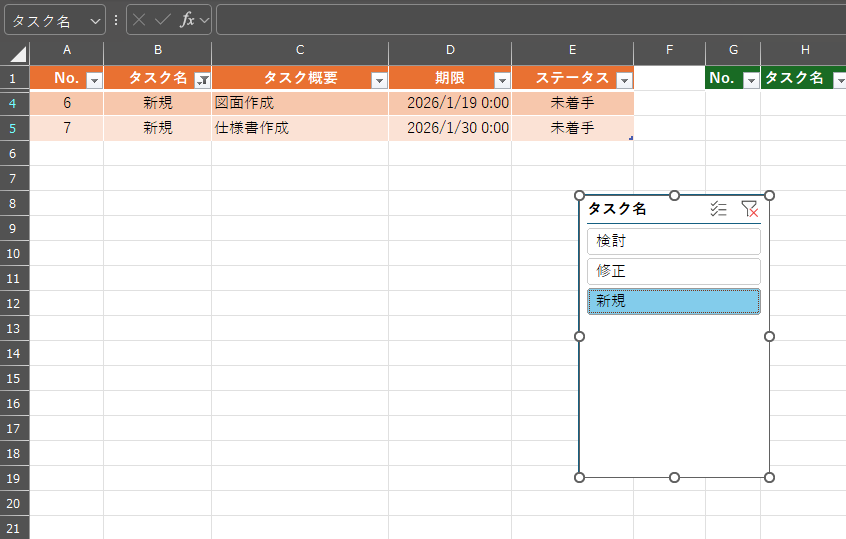Image resolution: width=846 pixels, height=539 pixels.
Task: Clear the タスク名 slicer filter
Action: 749,209
